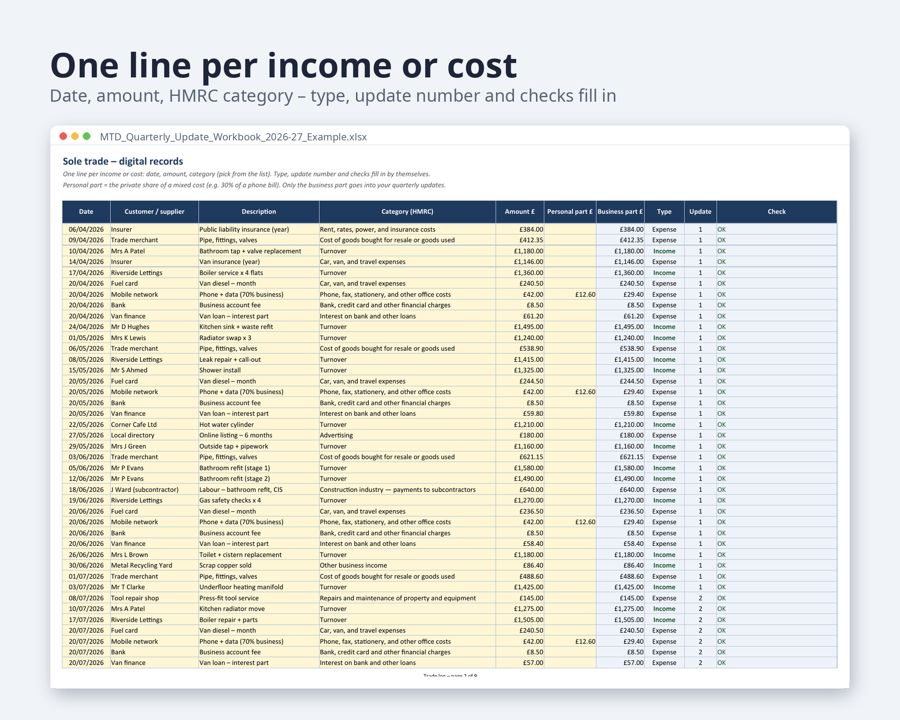Select the 'Gas safety checks x 4' cell

coord(259,501)
